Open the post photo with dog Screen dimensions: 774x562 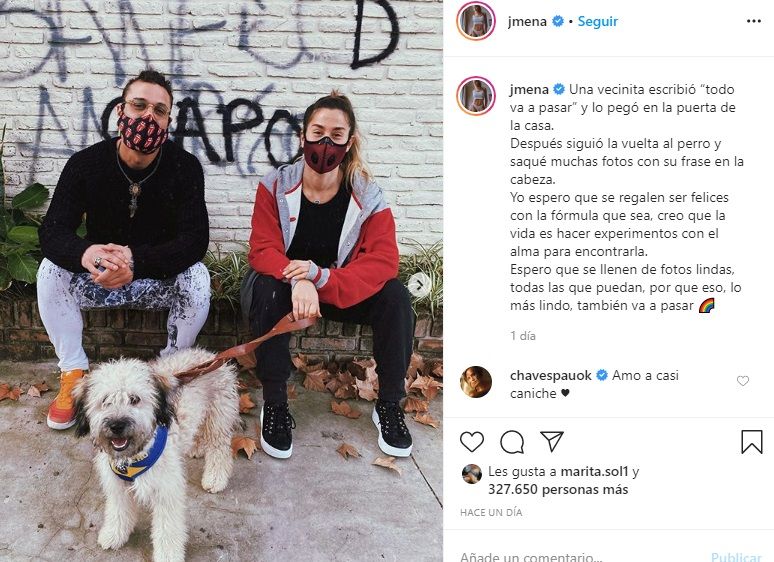tap(221, 281)
